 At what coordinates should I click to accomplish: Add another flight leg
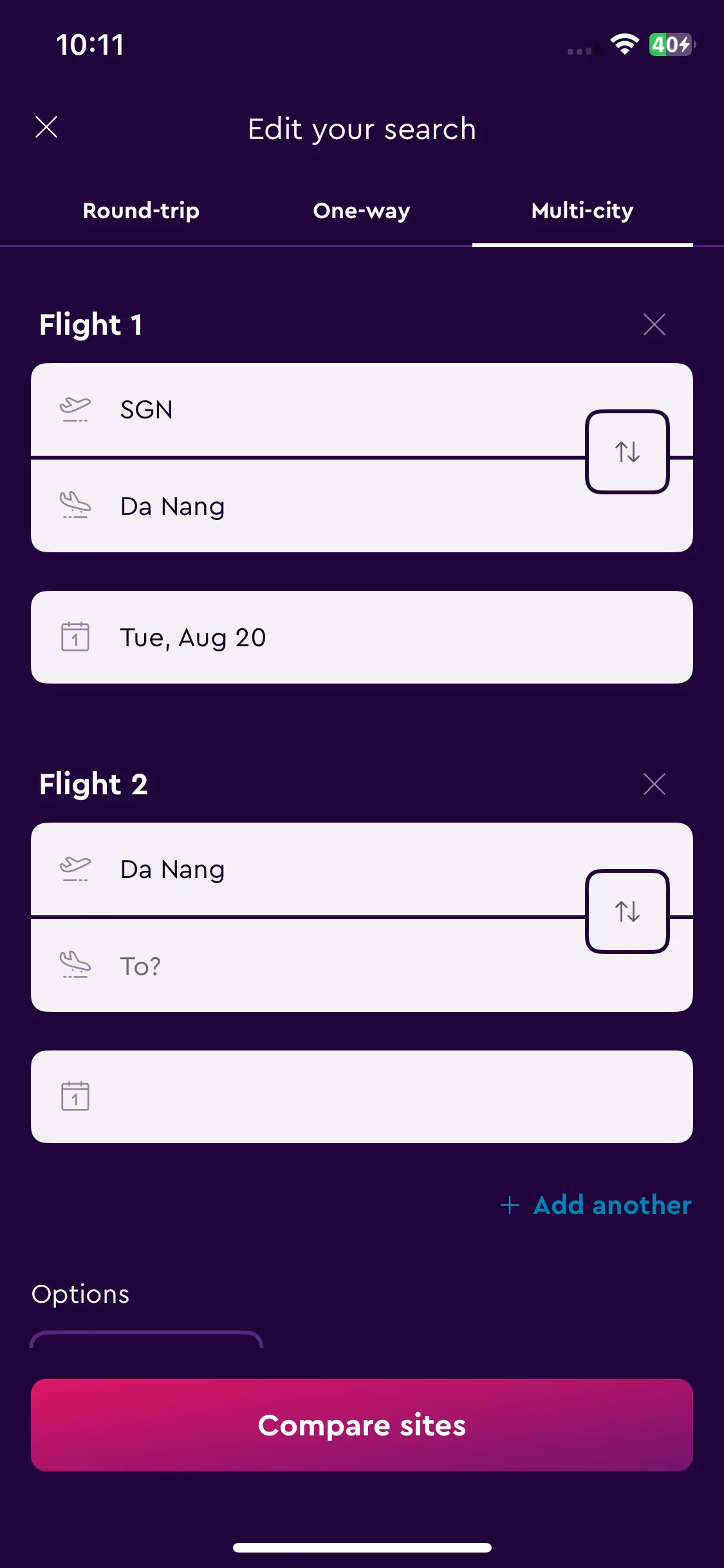pos(596,1205)
